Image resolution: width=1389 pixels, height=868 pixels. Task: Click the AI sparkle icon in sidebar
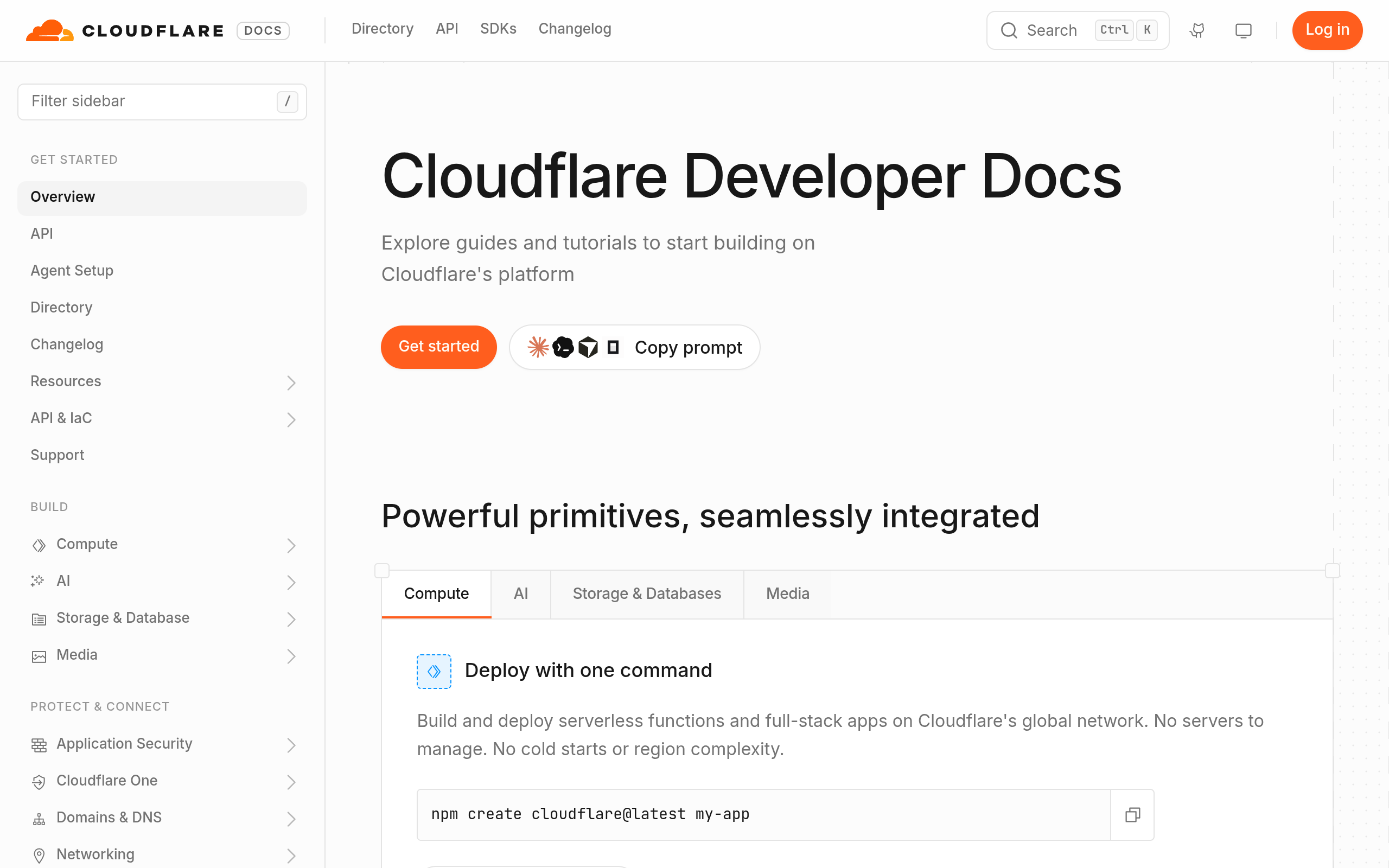[38, 581]
